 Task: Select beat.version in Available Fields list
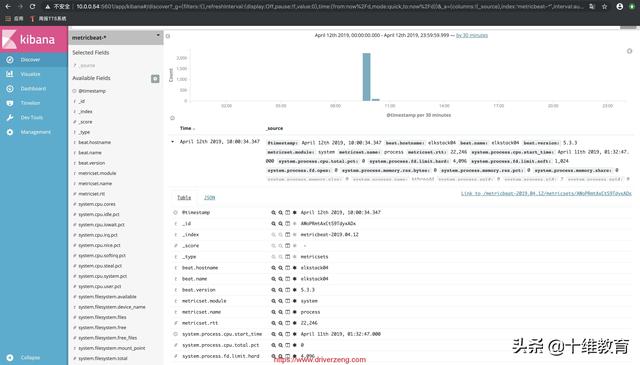point(91,163)
